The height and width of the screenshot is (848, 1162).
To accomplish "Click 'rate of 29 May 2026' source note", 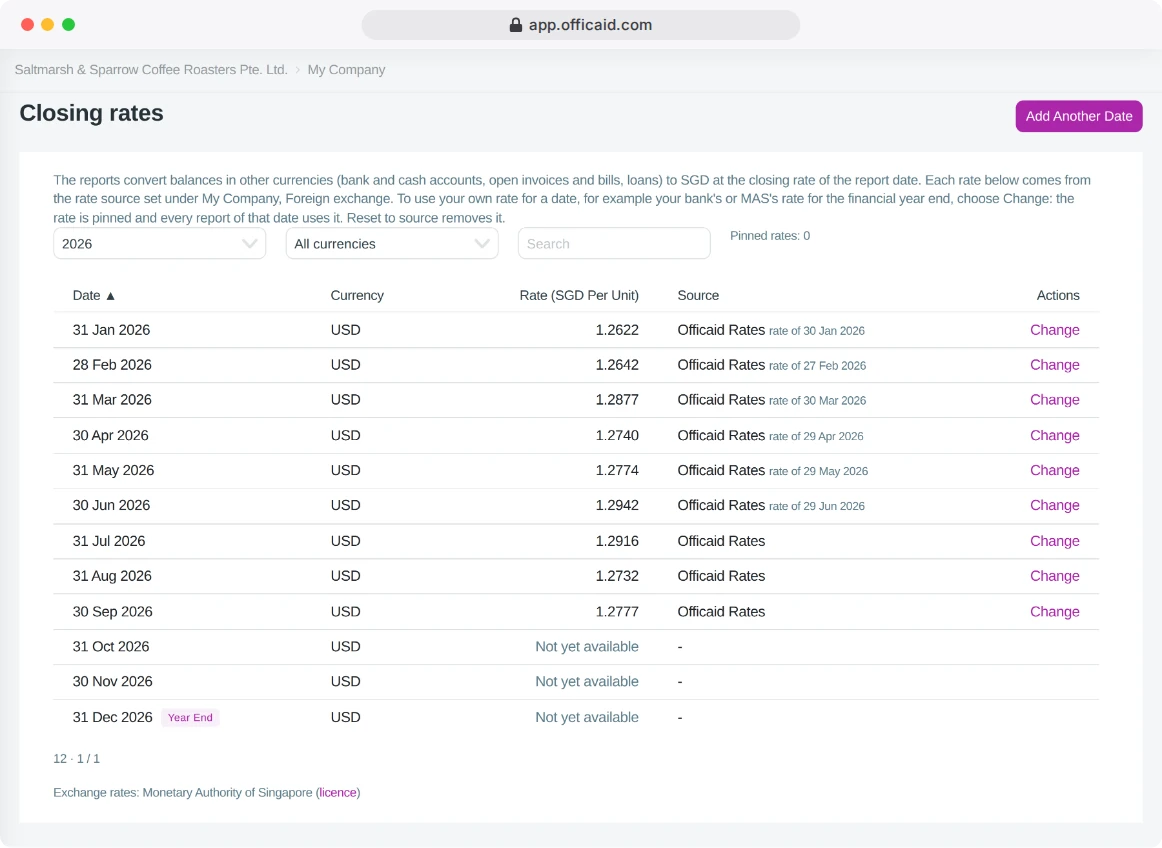I will tap(818, 471).
